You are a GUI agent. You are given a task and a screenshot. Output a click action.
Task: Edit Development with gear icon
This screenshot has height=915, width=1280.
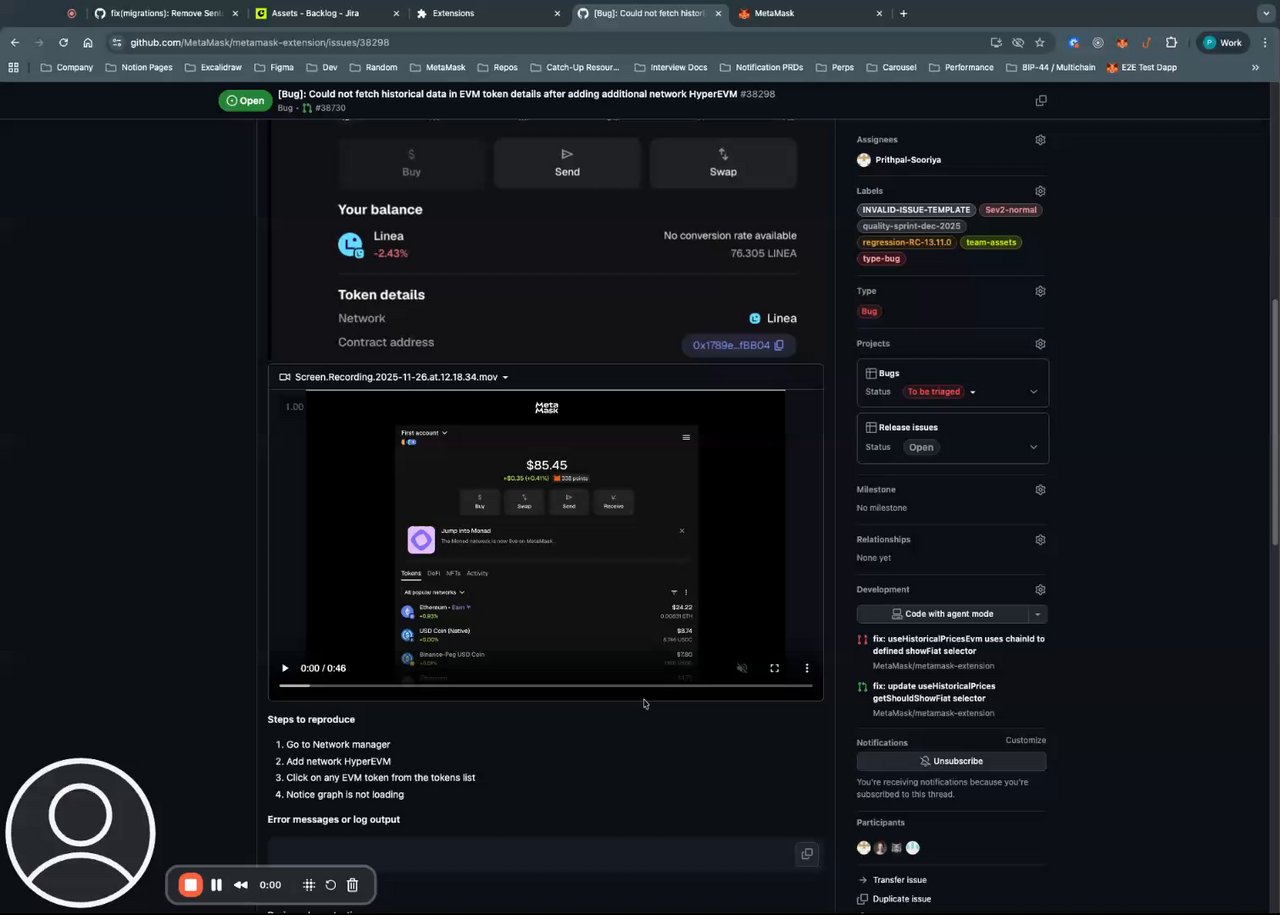[x=1040, y=590]
